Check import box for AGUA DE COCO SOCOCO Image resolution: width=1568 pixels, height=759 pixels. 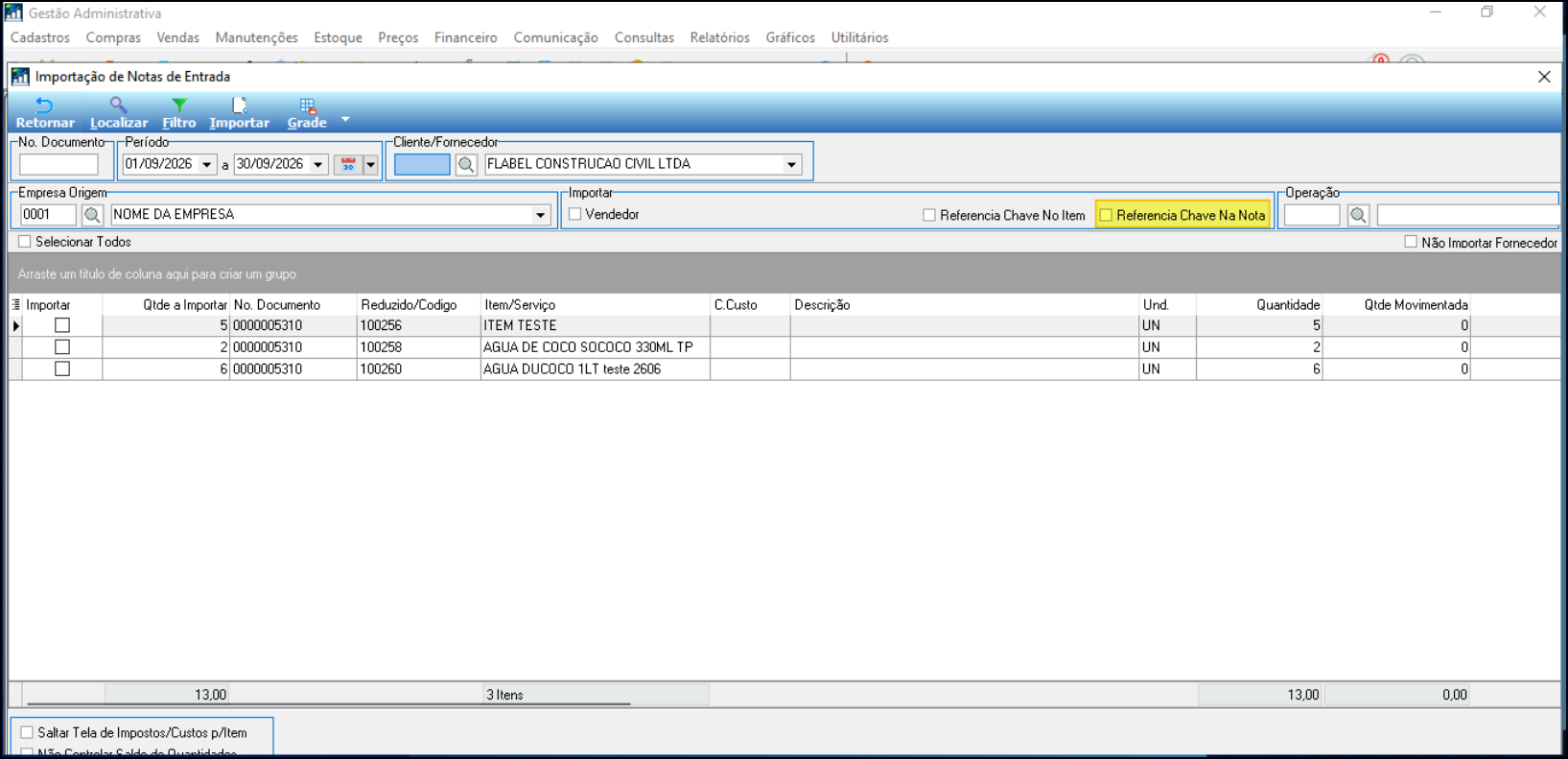point(62,346)
